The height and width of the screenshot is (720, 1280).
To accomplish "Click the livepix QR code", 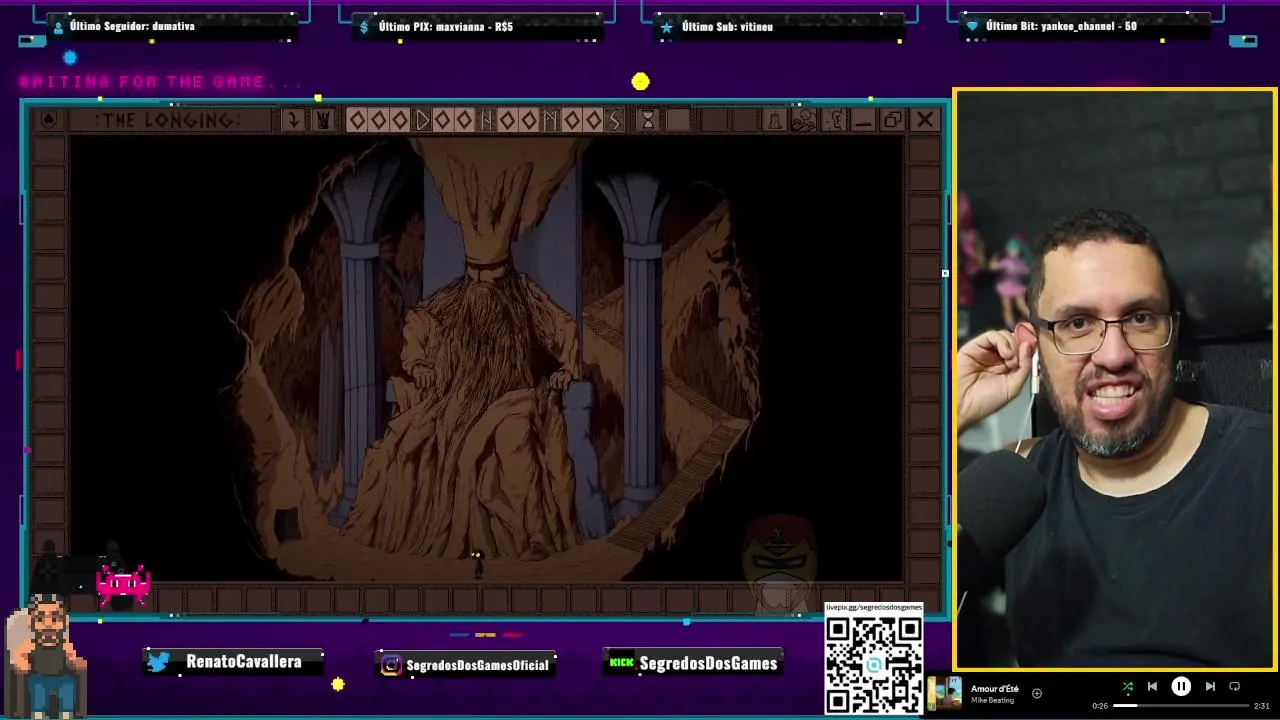I will (x=874, y=664).
